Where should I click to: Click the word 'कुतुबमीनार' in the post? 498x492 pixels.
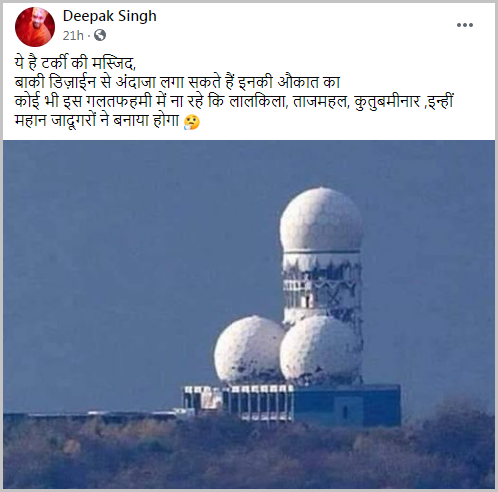tap(387, 102)
